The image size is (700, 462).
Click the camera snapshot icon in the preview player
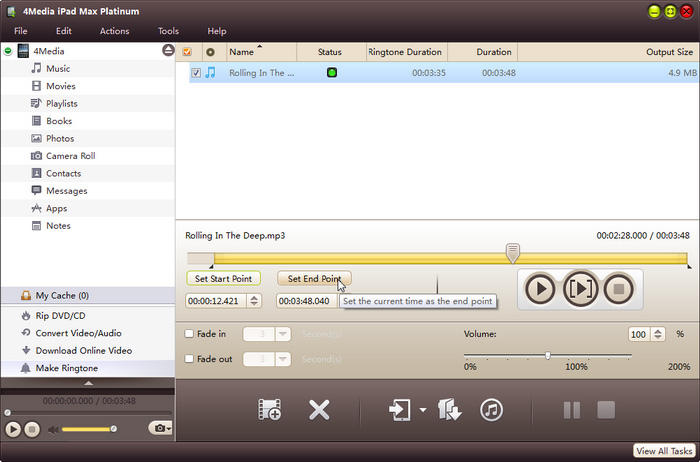157,428
